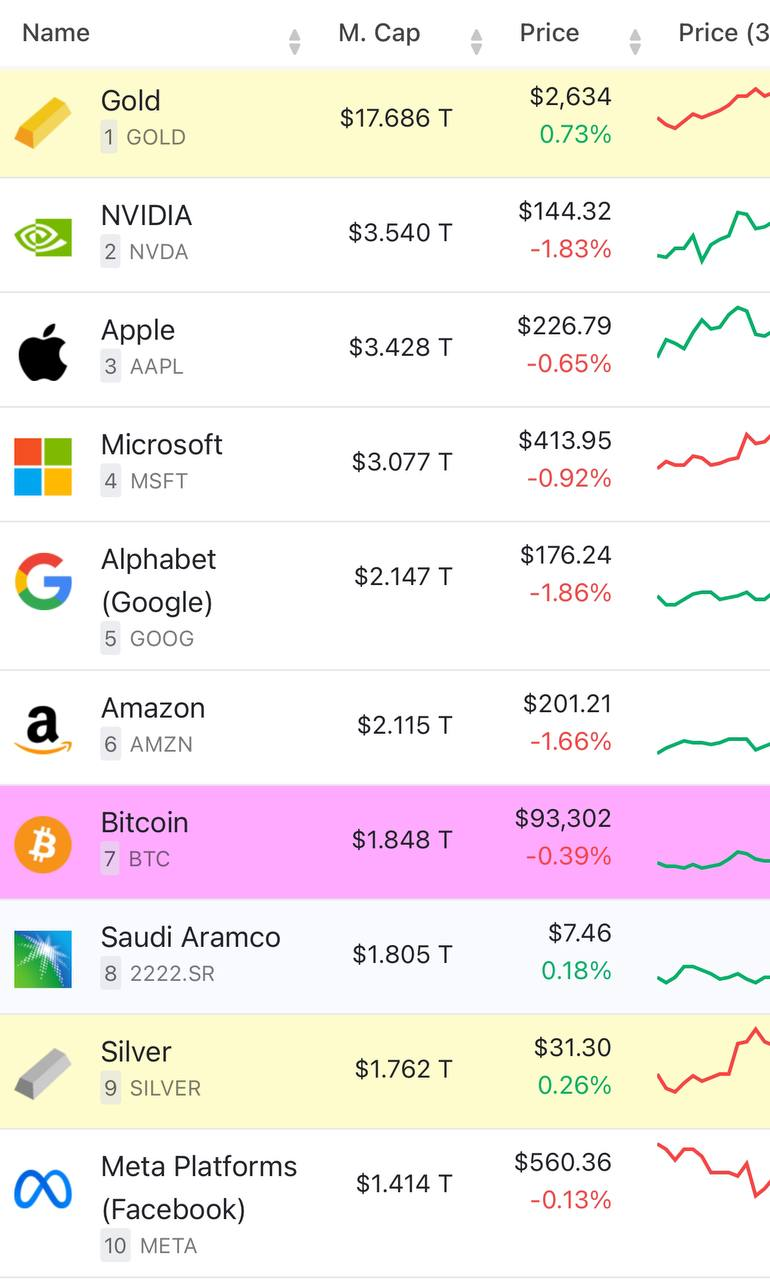This screenshot has height=1280, width=770.
Task: Click the Amazon logo icon
Action: (x=43, y=730)
